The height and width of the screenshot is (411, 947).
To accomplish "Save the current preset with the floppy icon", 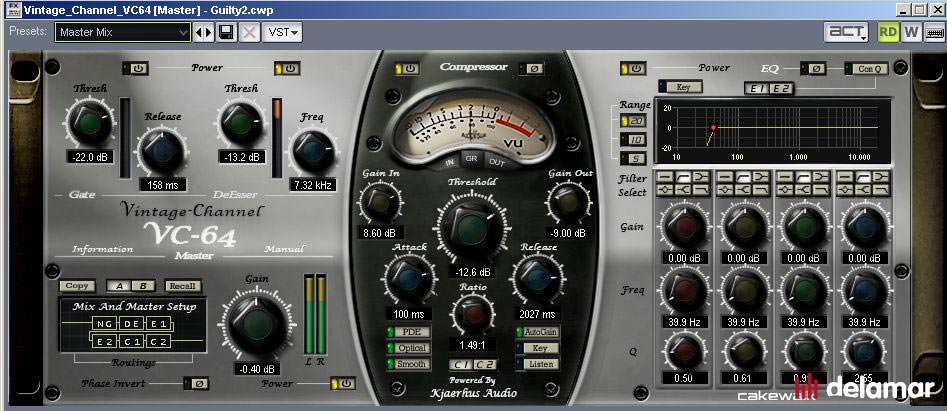I will point(226,33).
